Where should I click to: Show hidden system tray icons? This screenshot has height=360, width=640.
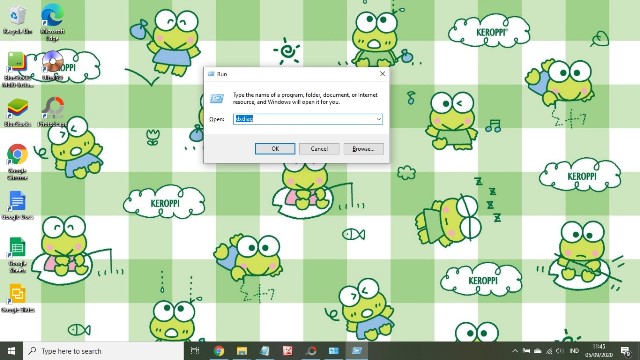(x=515, y=351)
